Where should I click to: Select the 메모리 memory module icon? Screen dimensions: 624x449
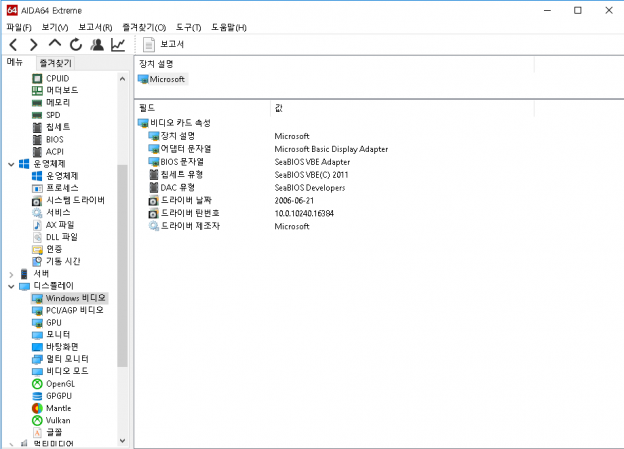click(37, 103)
